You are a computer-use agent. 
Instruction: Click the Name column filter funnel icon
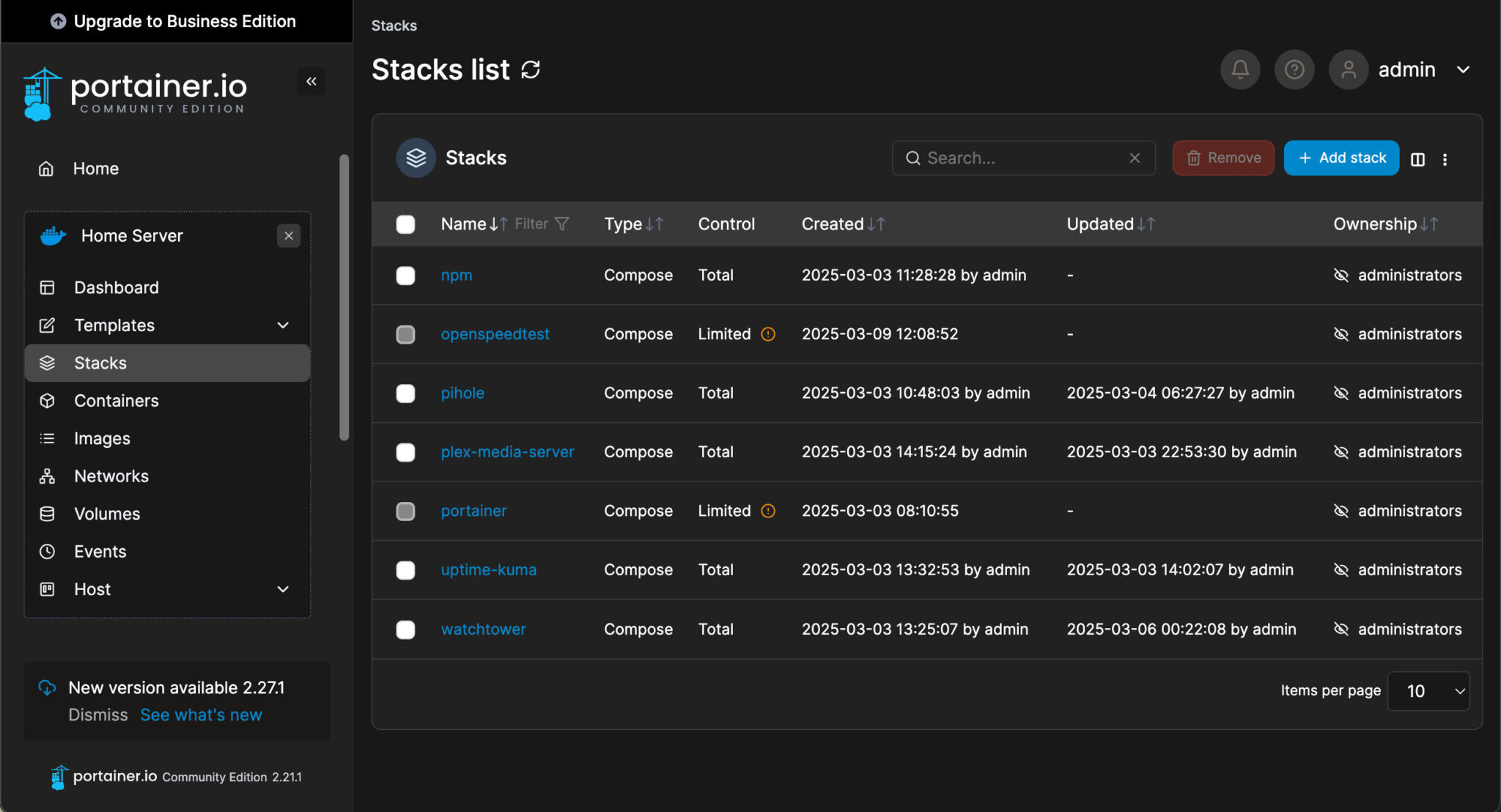562,224
